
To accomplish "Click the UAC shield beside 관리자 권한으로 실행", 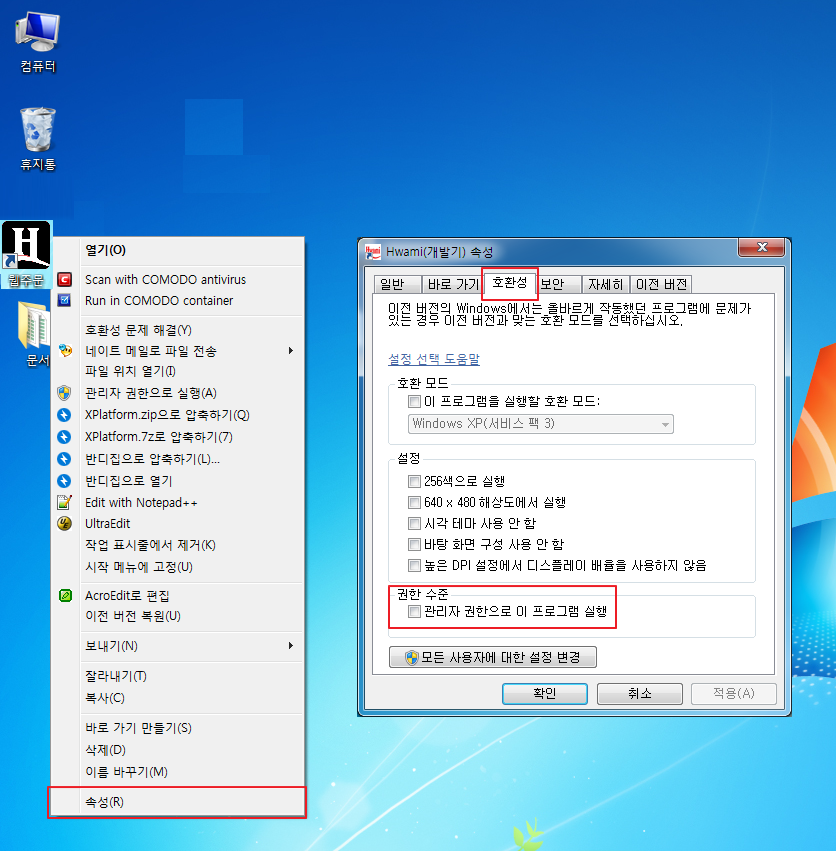I will point(63,392).
